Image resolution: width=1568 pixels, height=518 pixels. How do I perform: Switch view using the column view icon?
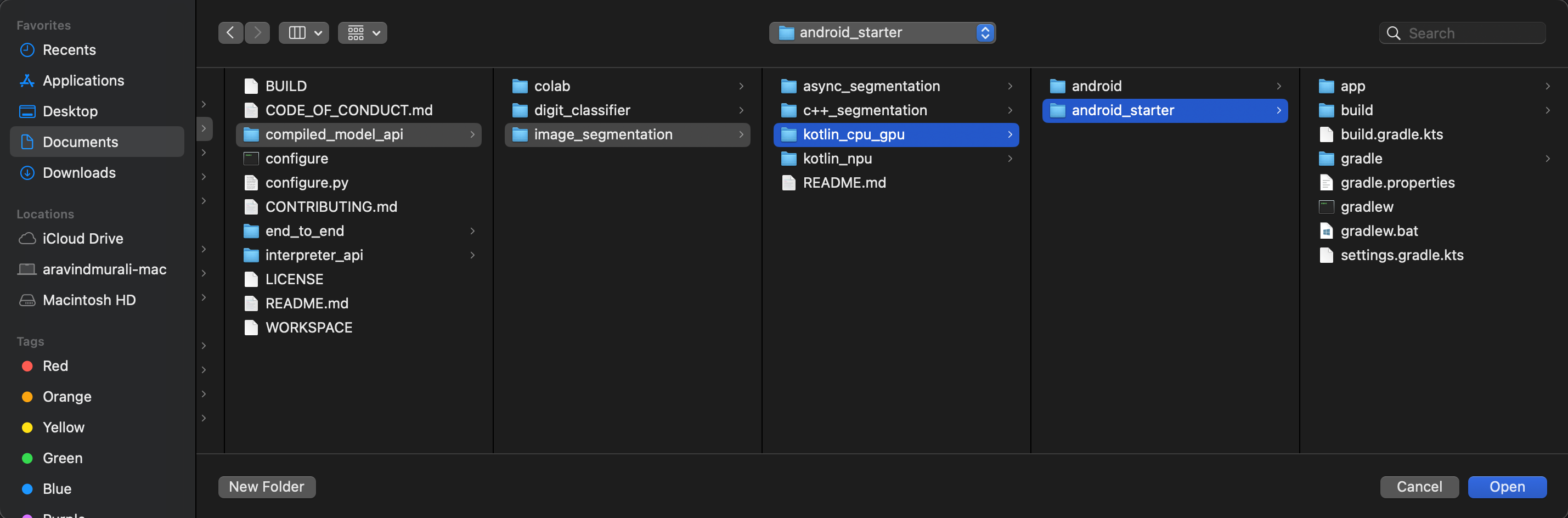coord(297,33)
